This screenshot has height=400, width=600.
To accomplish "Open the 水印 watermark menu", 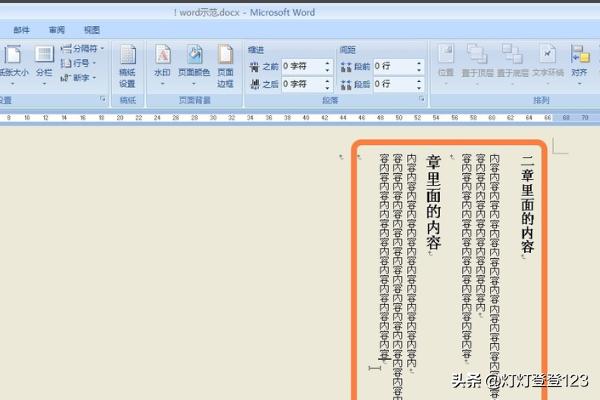I will [163, 65].
